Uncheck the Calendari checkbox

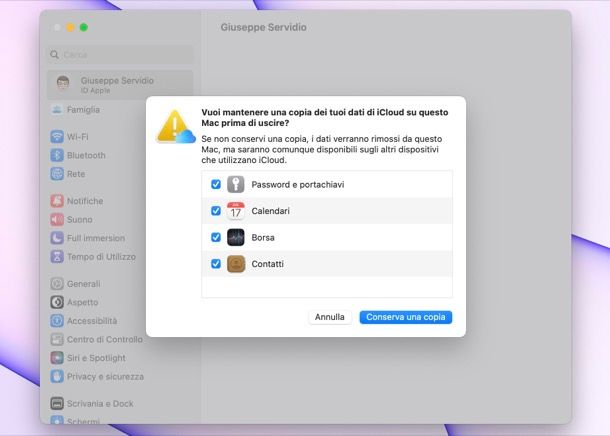tap(216, 211)
